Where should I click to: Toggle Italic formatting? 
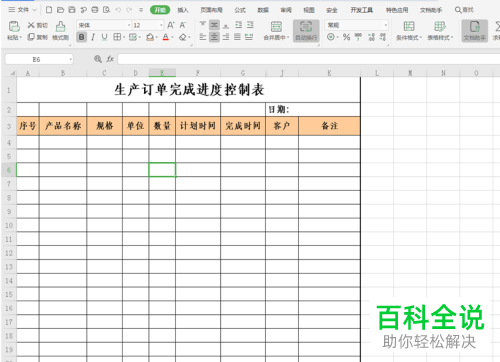coord(93,37)
